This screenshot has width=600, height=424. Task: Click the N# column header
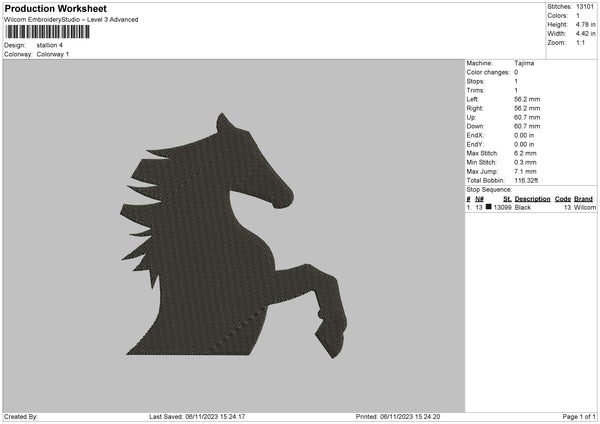click(480, 199)
